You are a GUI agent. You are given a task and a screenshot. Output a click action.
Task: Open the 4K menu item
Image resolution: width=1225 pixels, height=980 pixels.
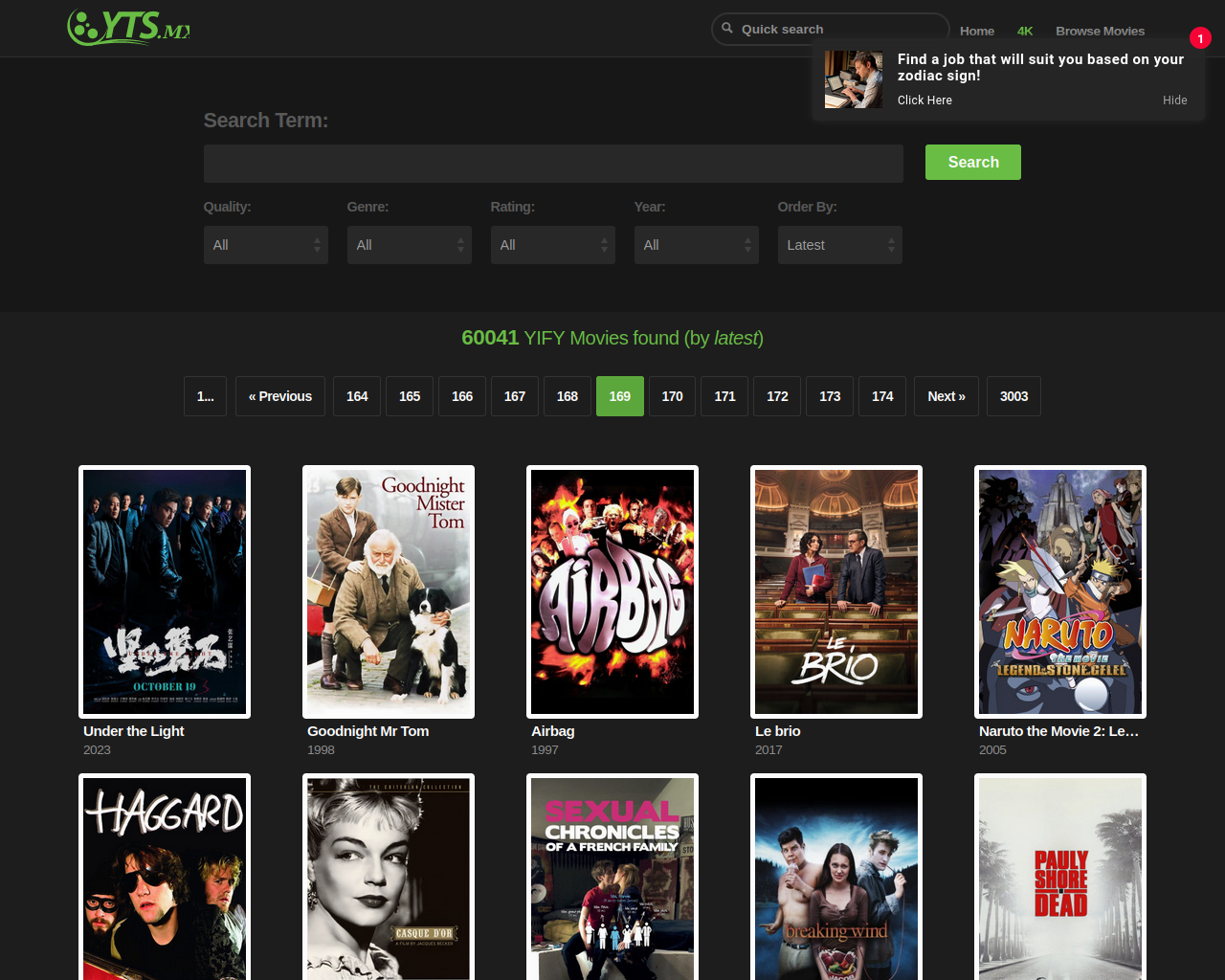click(x=1025, y=31)
